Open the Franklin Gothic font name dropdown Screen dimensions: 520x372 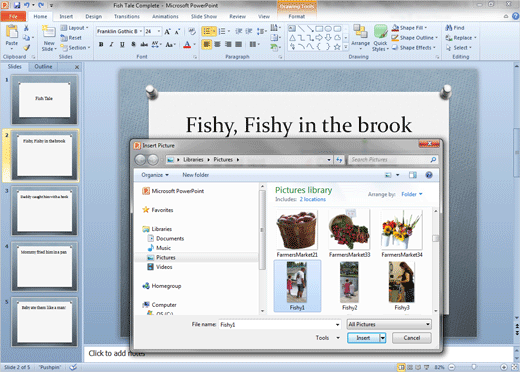click(x=141, y=31)
